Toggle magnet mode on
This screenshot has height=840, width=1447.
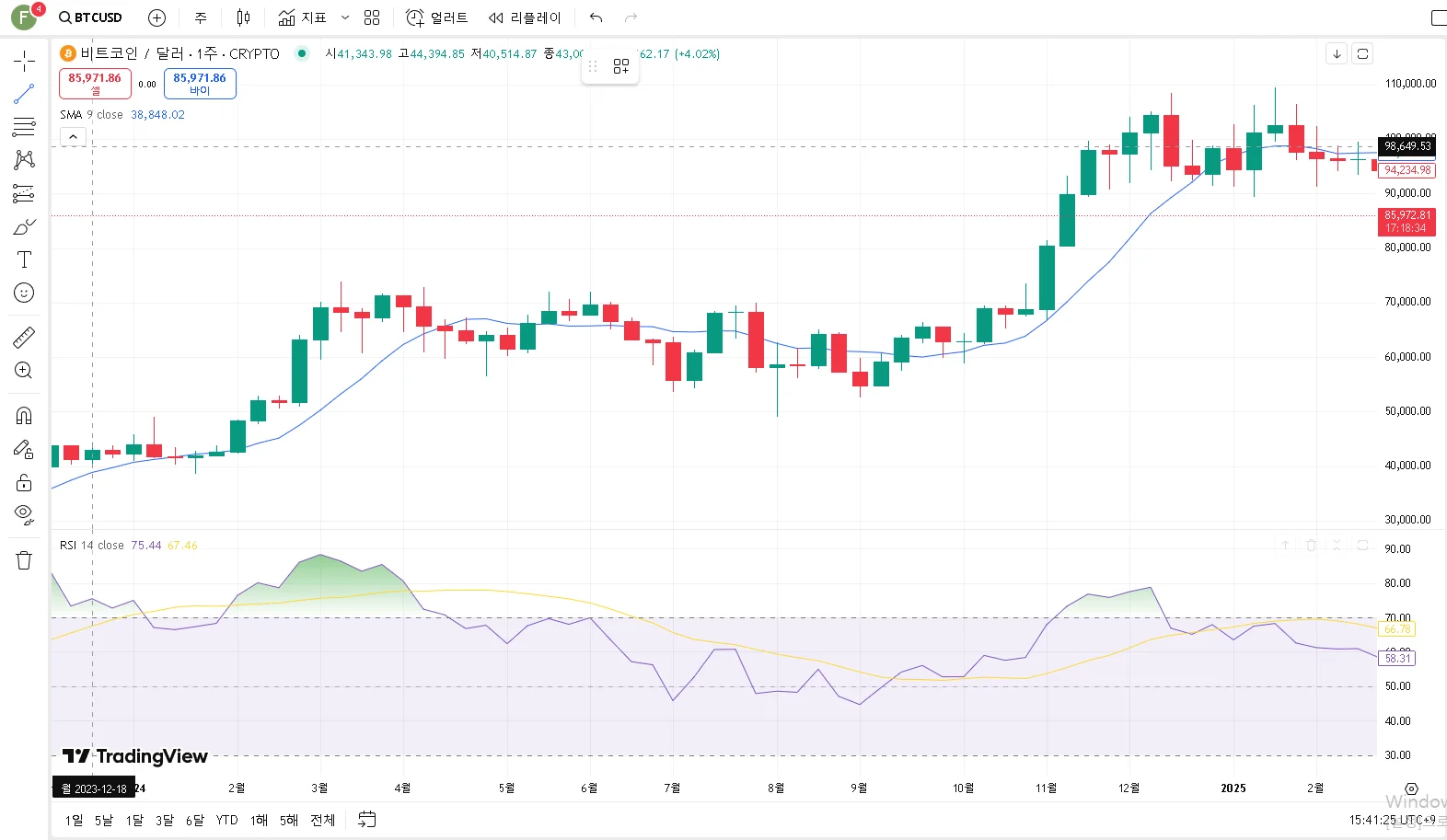[24, 416]
